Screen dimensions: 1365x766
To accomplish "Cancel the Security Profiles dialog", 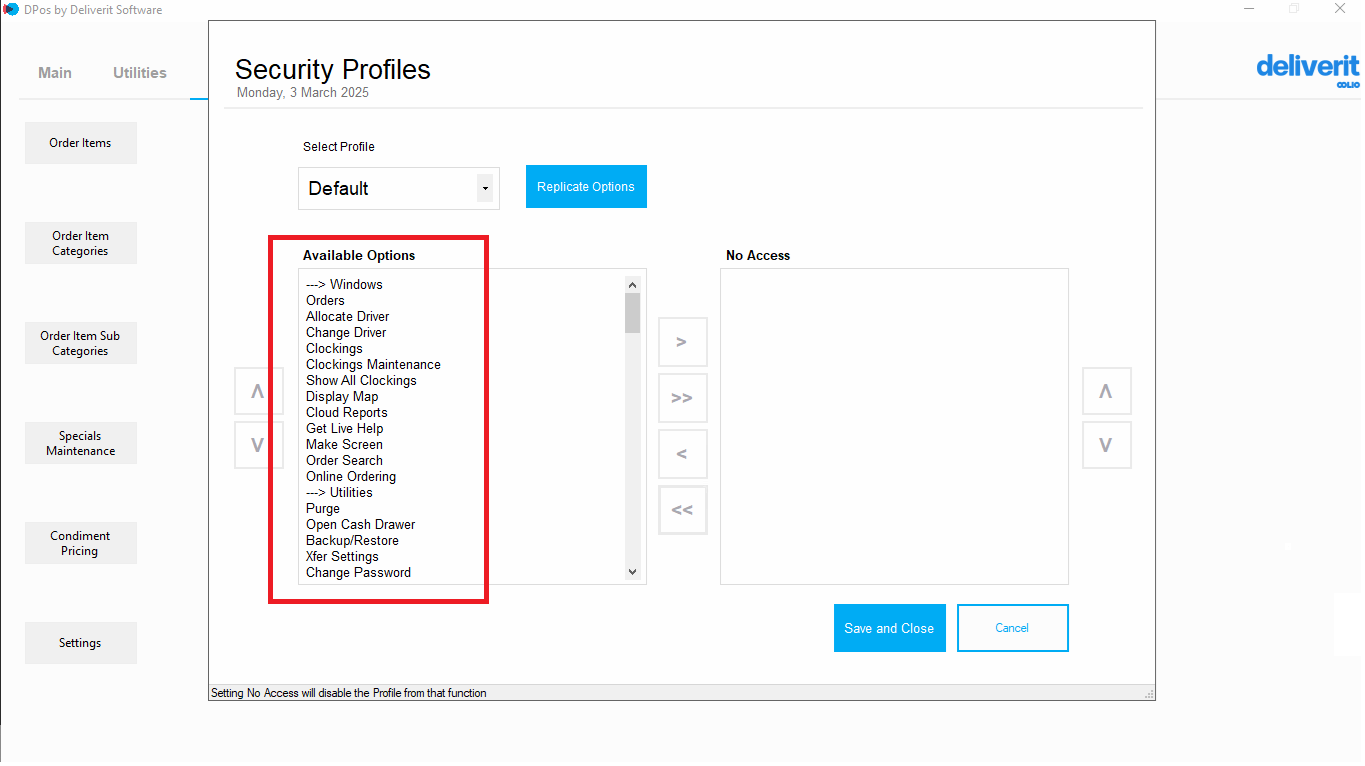I will point(1012,628).
